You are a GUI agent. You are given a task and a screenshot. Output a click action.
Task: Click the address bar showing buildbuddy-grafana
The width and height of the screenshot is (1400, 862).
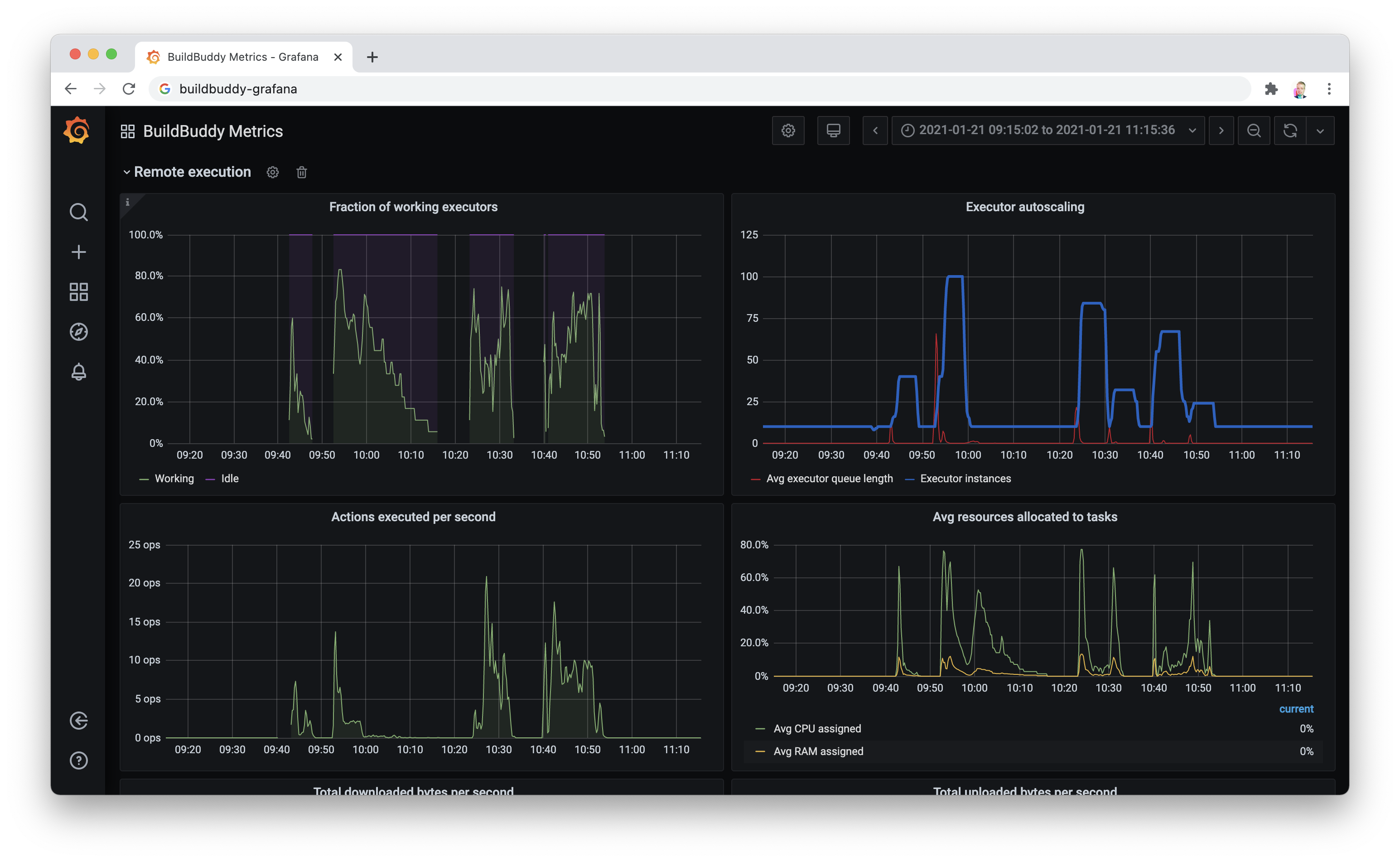pyautogui.click(x=700, y=89)
